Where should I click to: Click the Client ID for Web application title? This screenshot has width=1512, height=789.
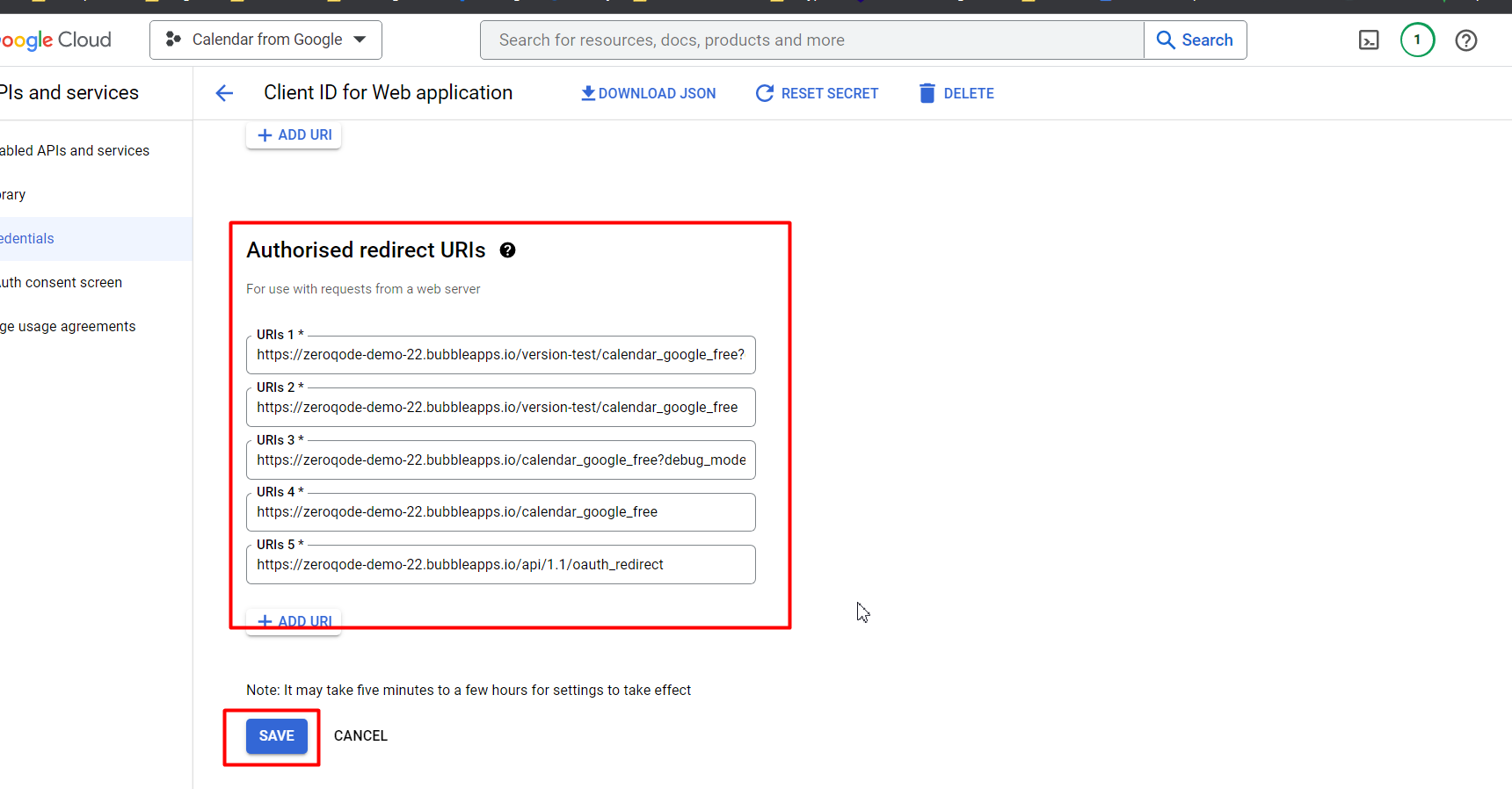tap(388, 92)
